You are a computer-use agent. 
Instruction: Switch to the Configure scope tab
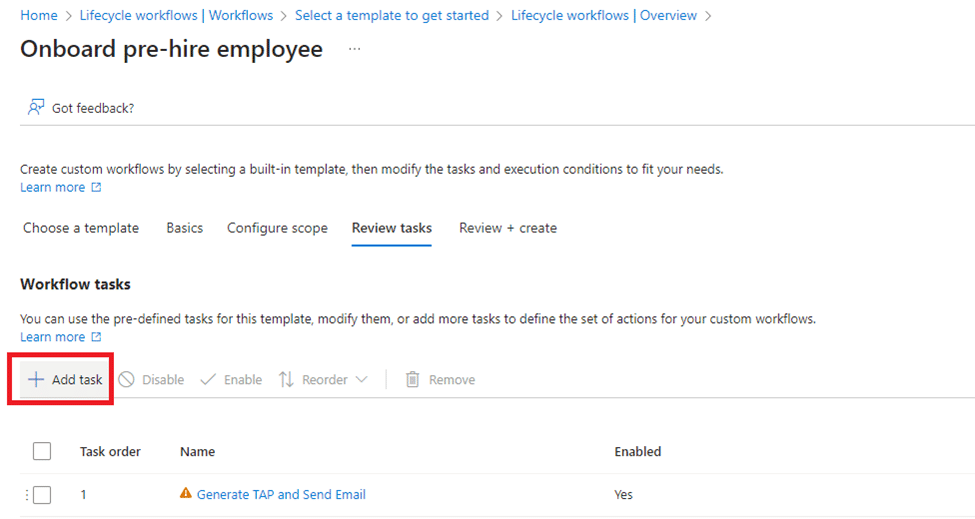pos(277,228)
